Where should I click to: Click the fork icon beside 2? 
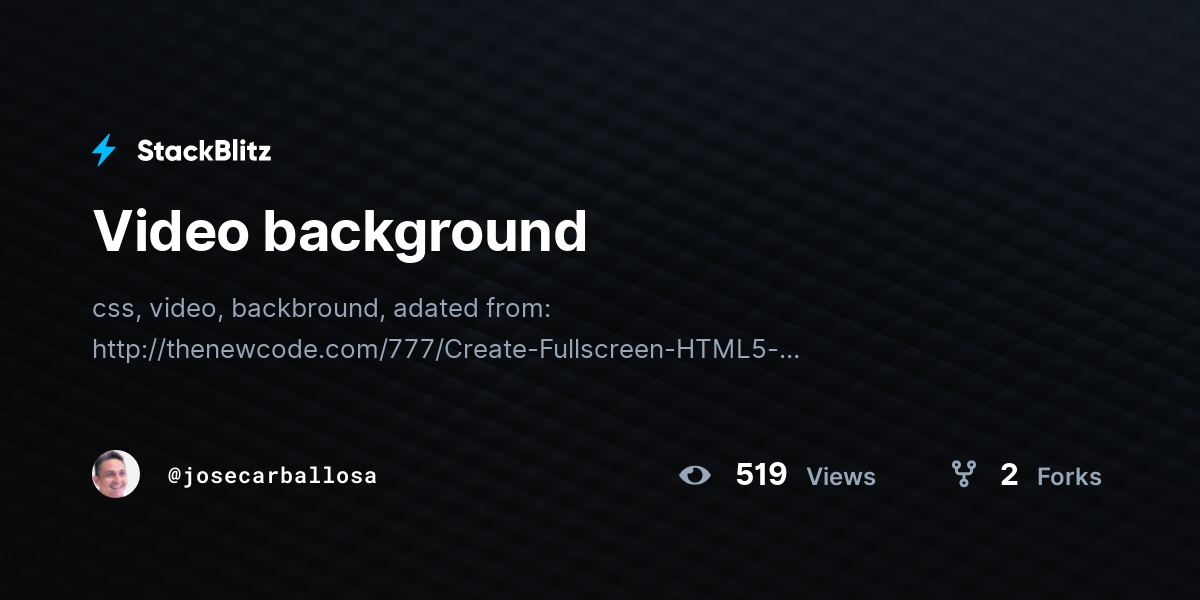coord(963,474)
